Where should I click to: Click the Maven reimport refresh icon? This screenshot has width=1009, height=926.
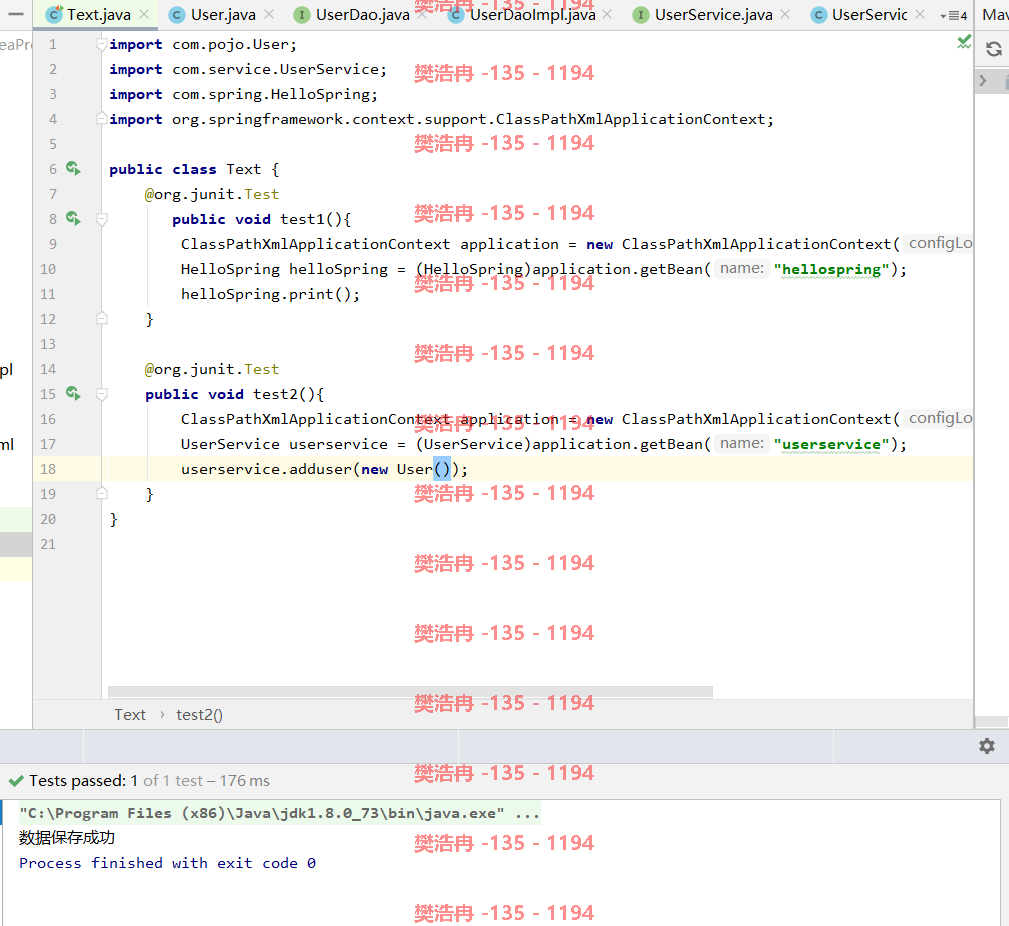click(x=994, y=49)
